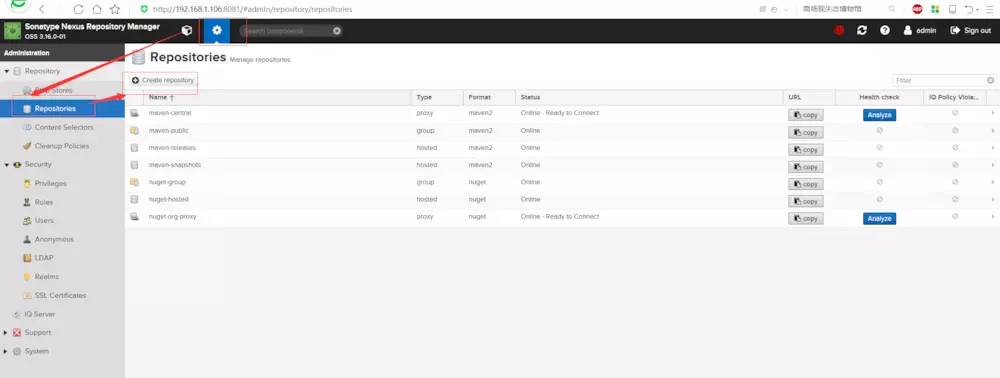
Task: Open Cleanup Policies in sidebar
Action: point(62,146)
